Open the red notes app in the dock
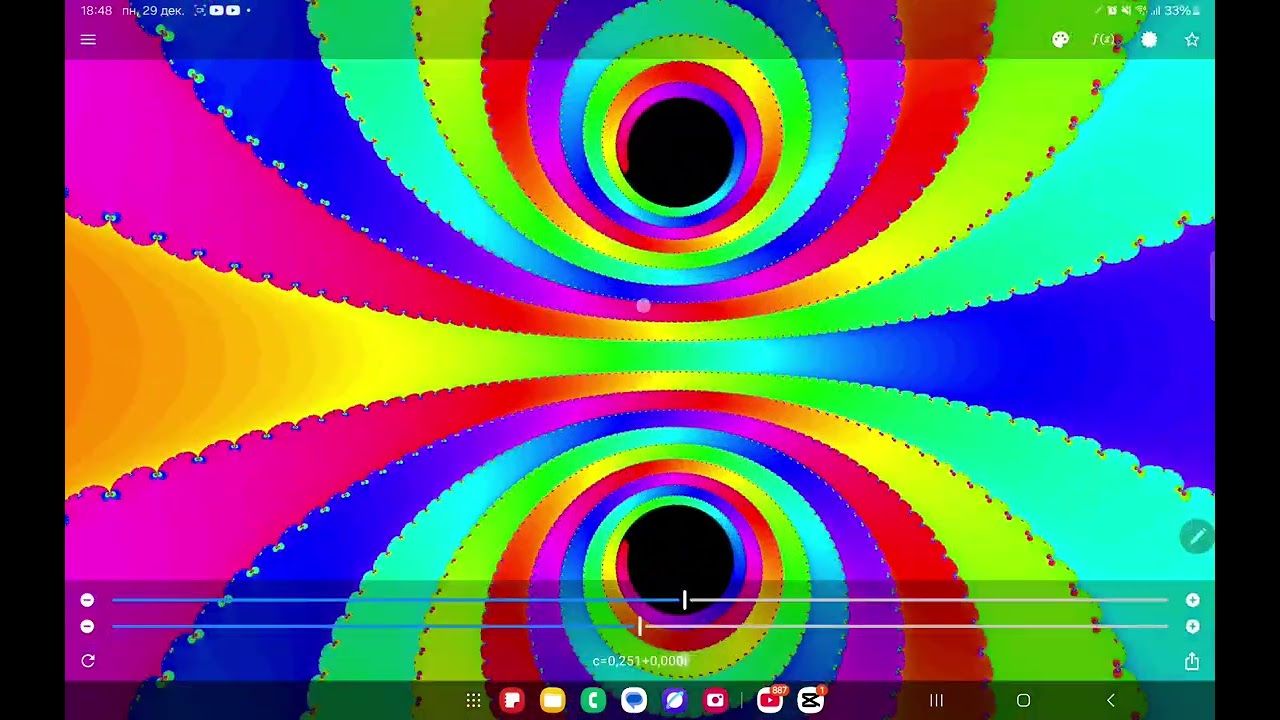Image resolution: width=1280 pixels, height=720 pixels. 512,701
